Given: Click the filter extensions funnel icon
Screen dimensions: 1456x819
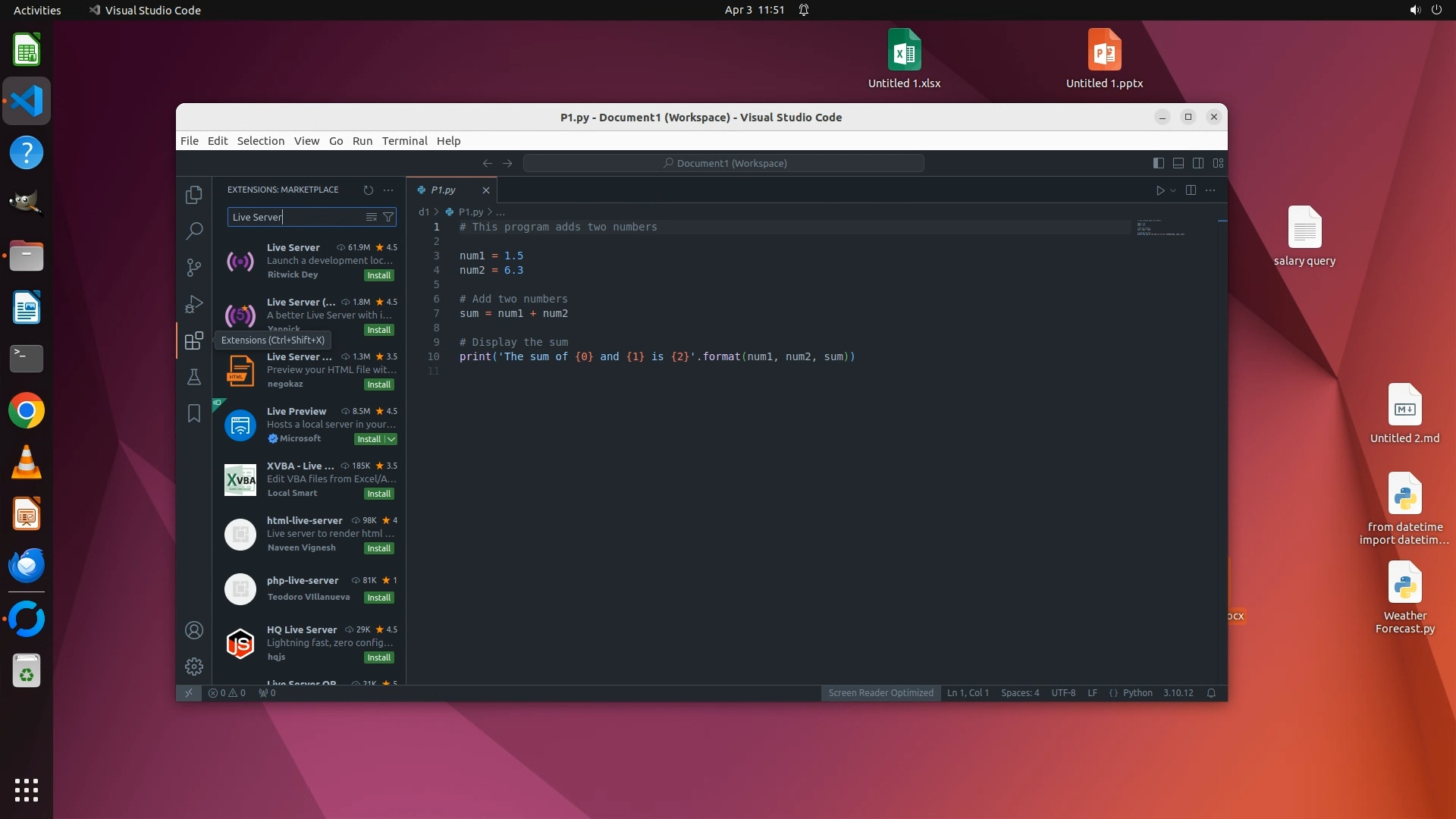Looking at the screenshot, I should (388, 217).
